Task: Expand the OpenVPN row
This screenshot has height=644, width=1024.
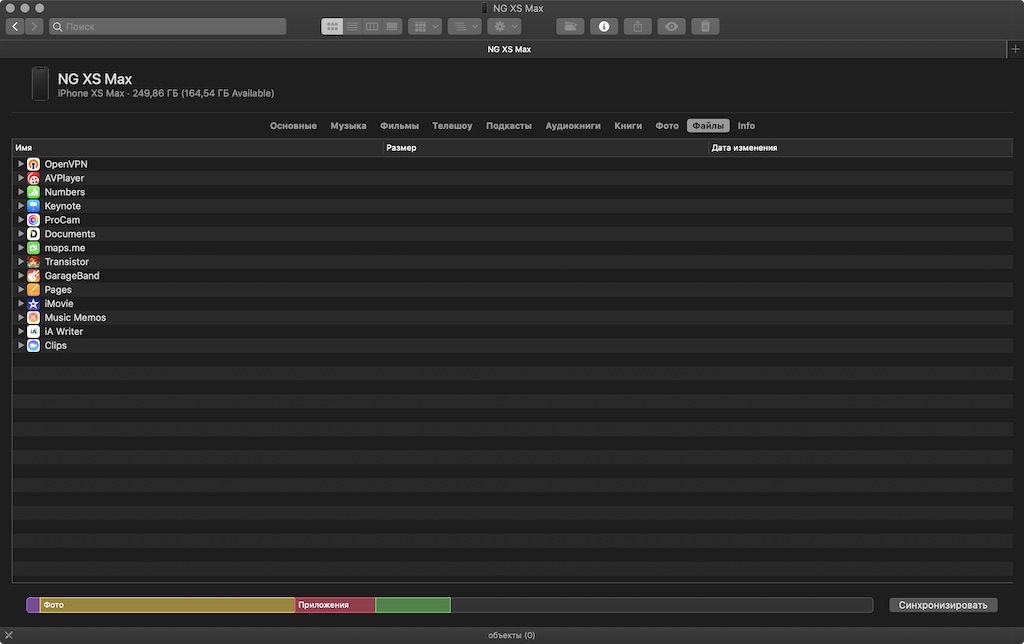Action: tap(20, 164)
